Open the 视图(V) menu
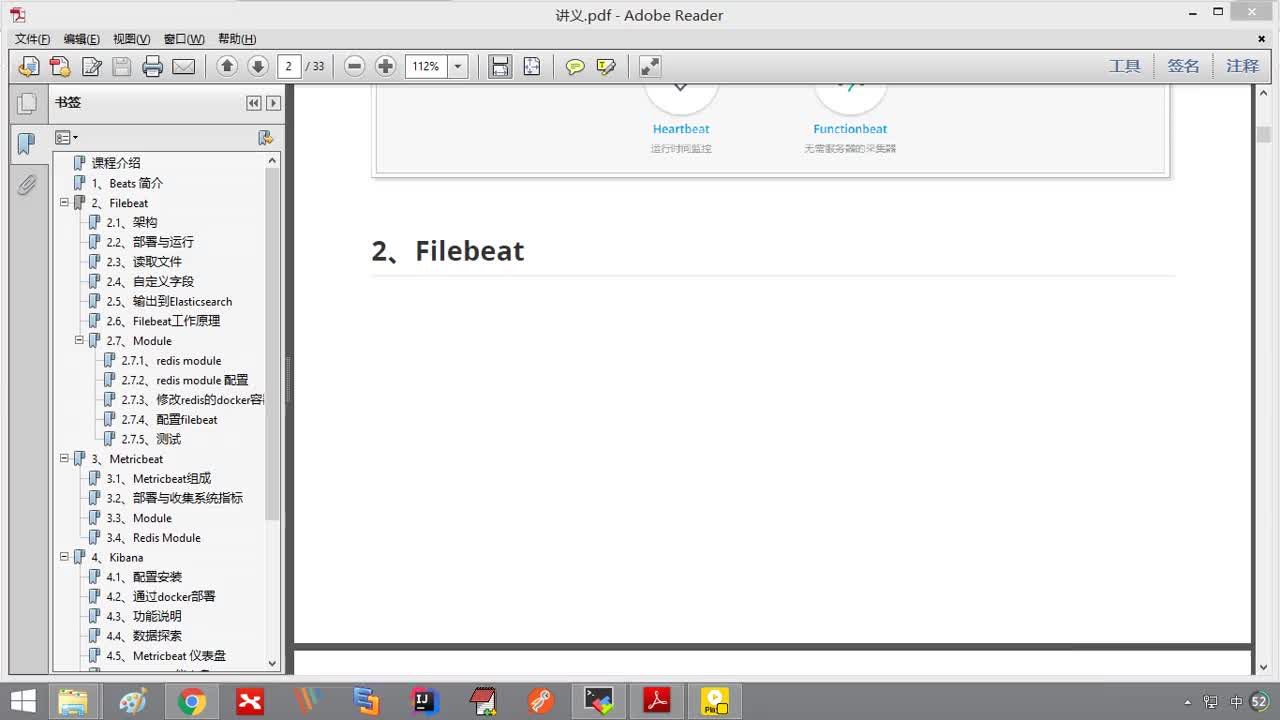The image size is (1280, 720). [131, 39]
